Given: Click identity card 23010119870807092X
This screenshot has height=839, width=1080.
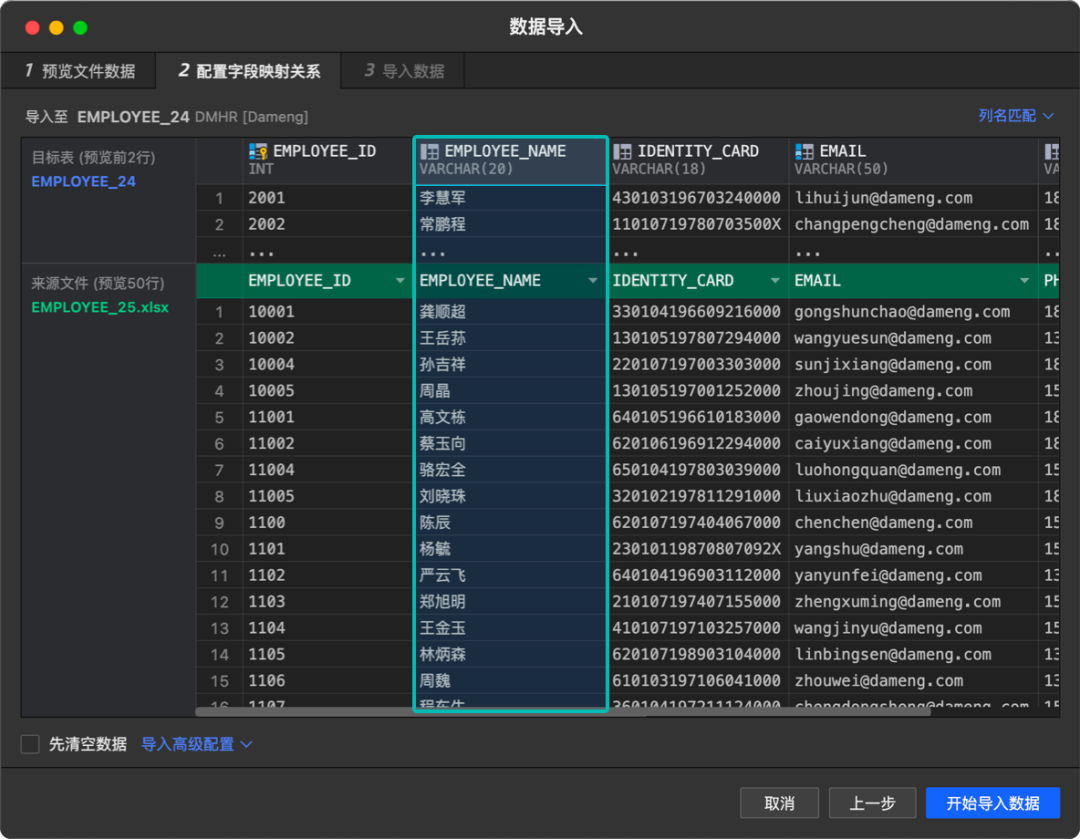Looking at the screenshot, I should pos(696,549).
